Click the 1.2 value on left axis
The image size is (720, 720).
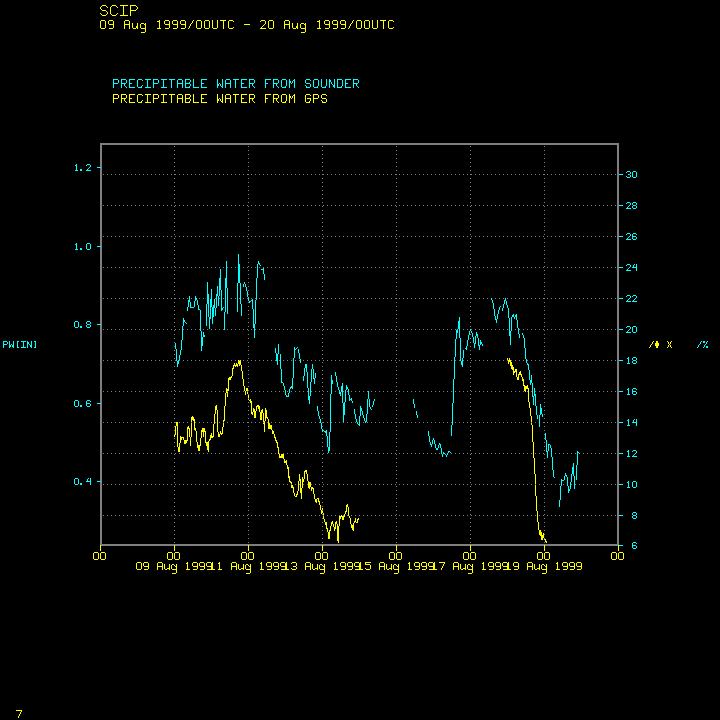tap(82, 168)
